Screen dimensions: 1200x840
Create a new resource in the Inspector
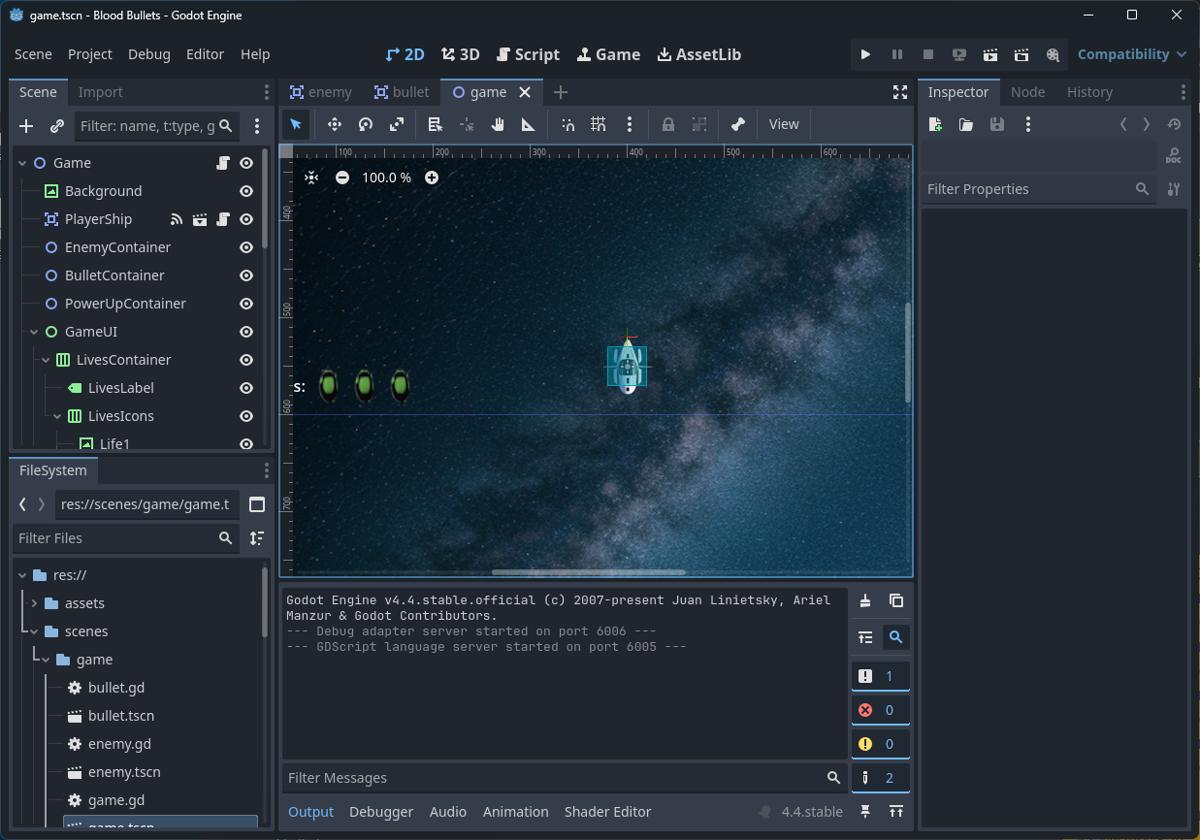point(934,124)
